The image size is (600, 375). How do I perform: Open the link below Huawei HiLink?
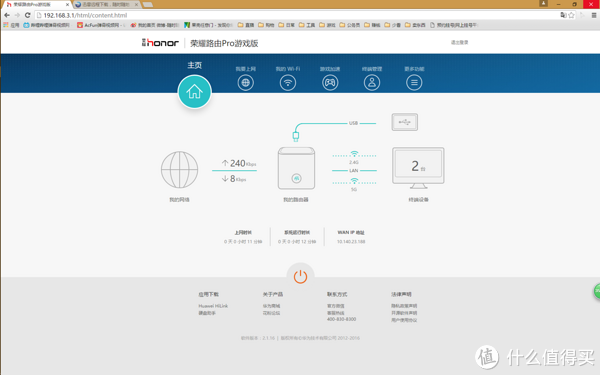coord(207,313)
